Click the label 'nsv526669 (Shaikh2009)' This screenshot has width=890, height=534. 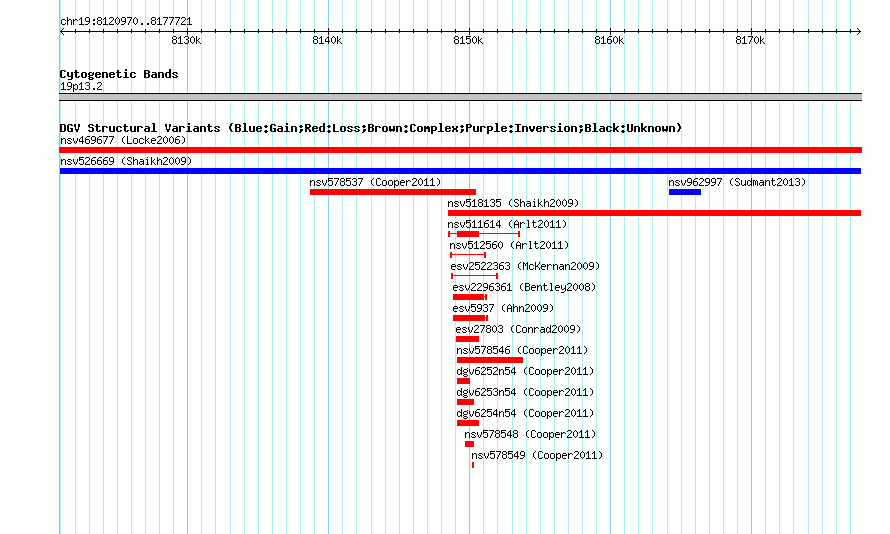click(126, 161)
